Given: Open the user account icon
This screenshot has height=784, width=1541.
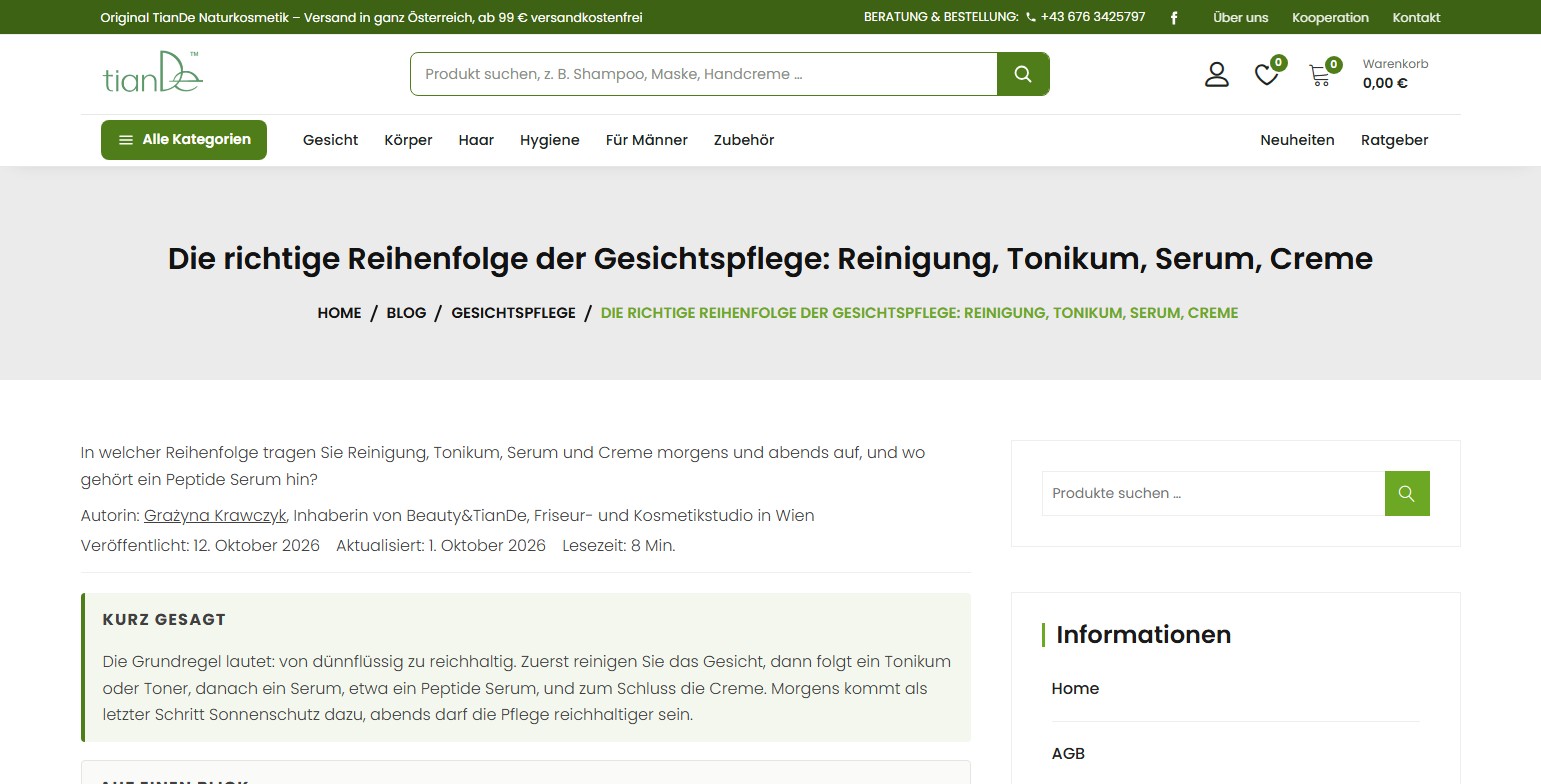Looking at the screenshot, I should point(1216,74).
